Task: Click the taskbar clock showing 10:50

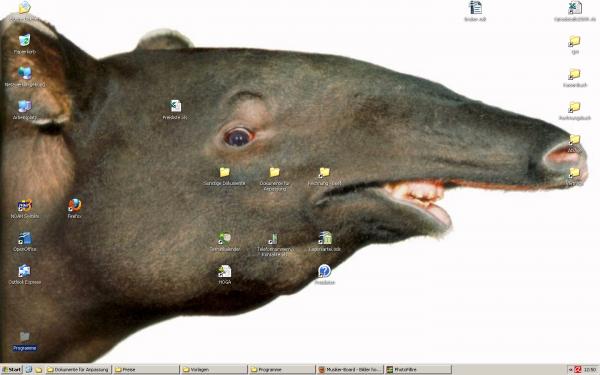Action: point(590,370)
